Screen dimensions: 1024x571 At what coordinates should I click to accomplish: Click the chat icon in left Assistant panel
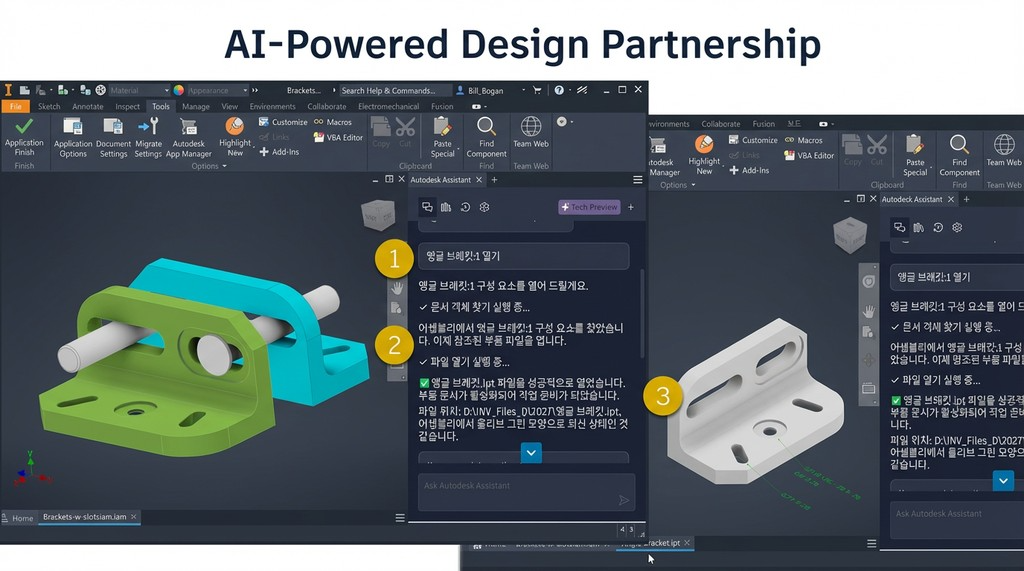(427, 207)
